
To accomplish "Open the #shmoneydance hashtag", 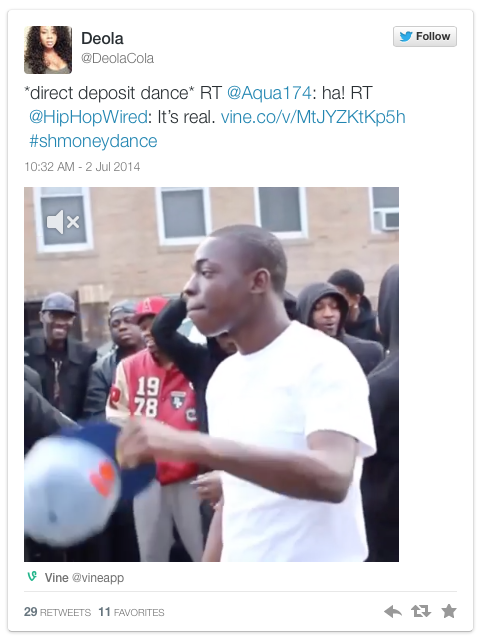I will point(93,141).
